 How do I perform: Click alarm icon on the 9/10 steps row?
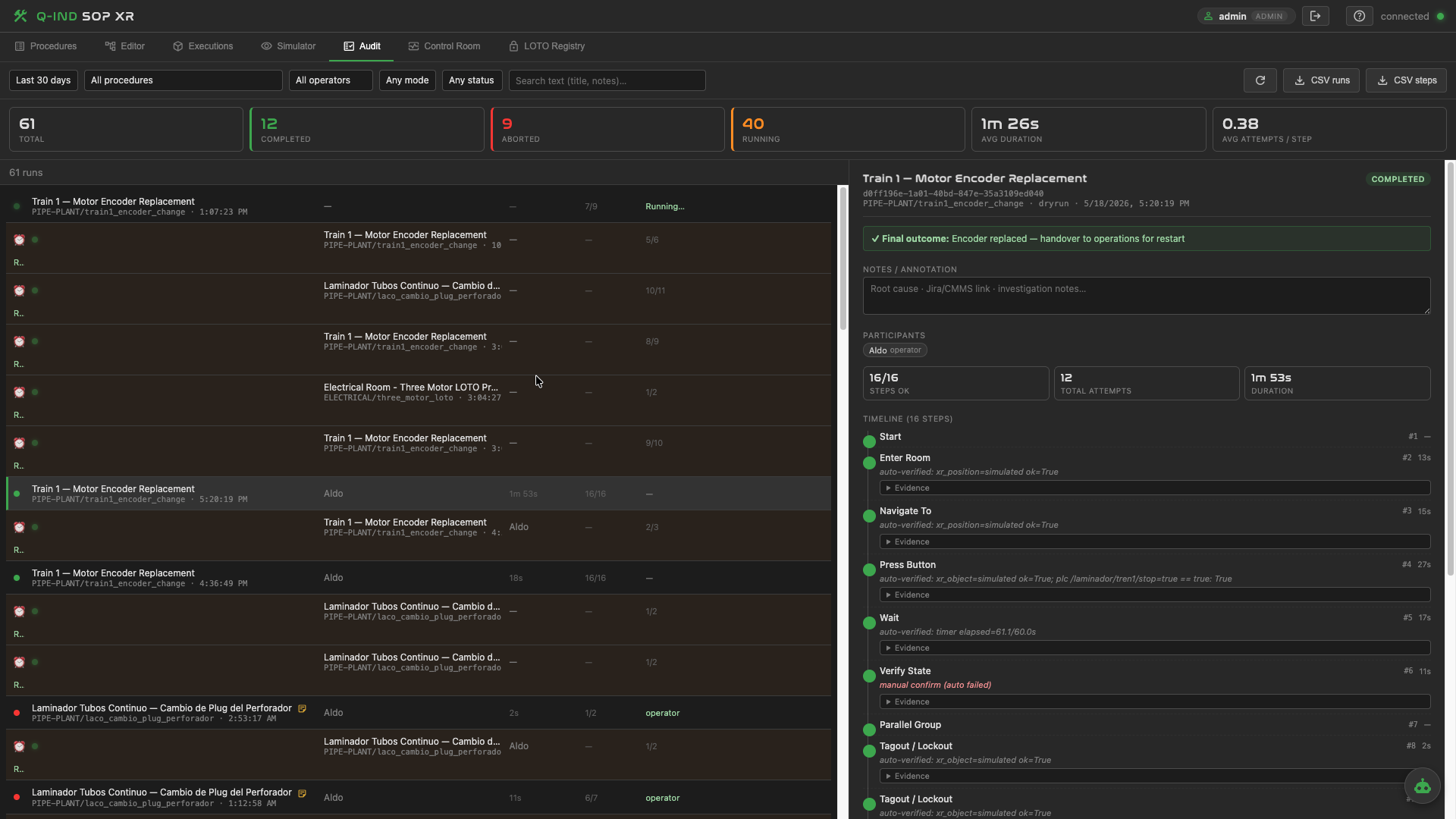(x=20, y=443)
